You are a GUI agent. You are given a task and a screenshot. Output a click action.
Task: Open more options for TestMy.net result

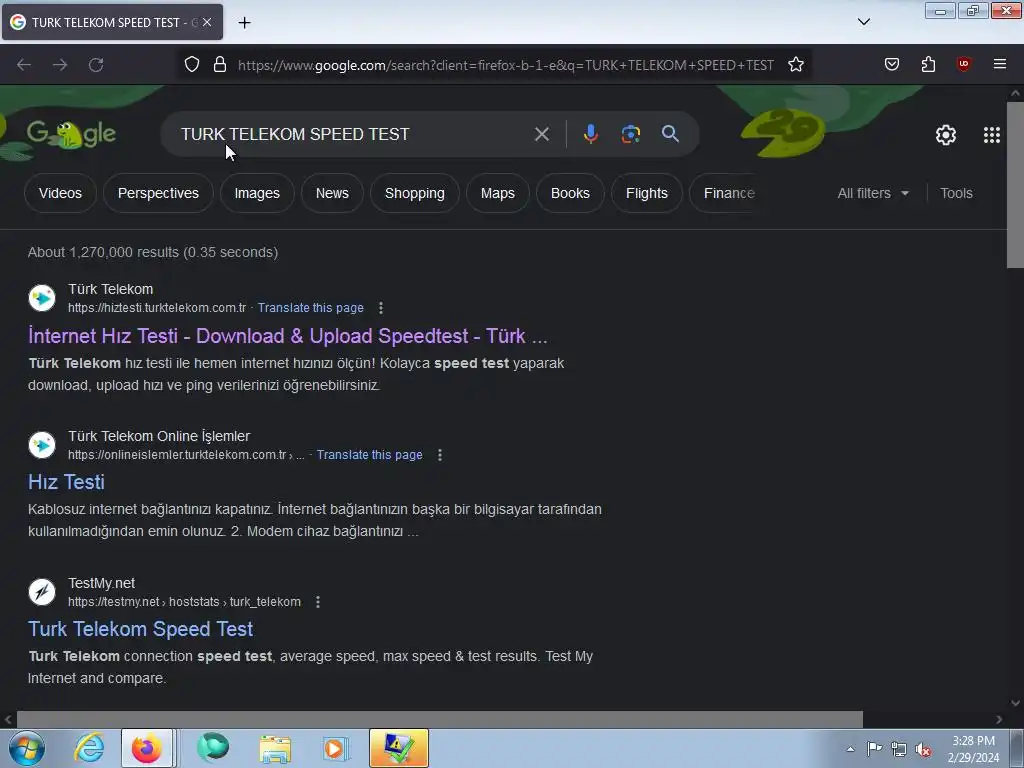coord(318,601)
